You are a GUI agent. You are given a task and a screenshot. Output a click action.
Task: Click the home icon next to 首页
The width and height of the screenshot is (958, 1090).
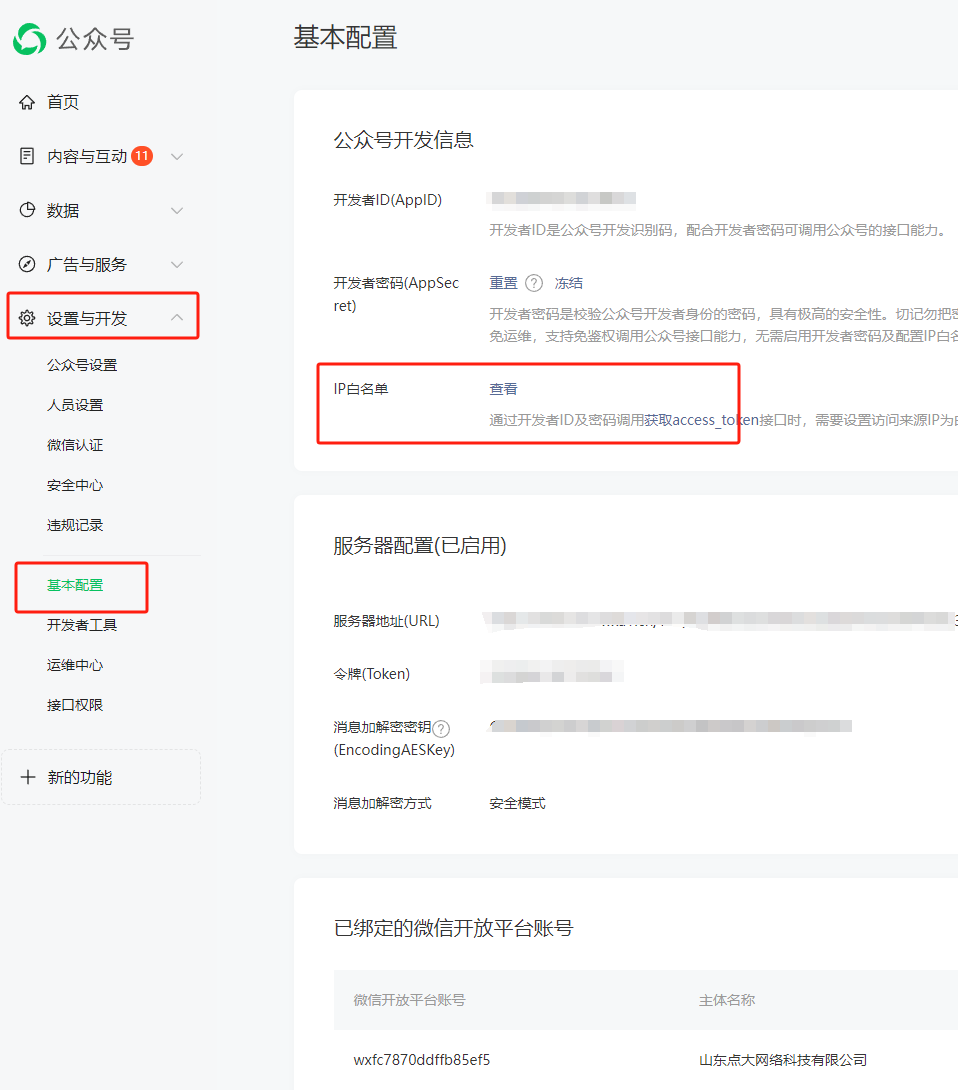[x=27, y=102]
